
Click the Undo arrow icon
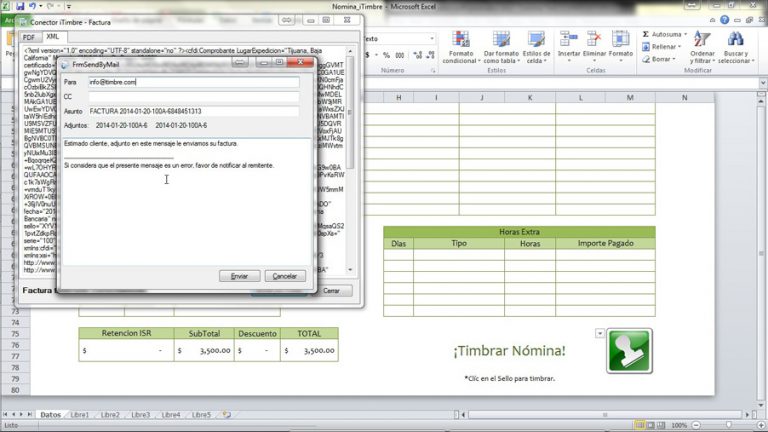33,6
